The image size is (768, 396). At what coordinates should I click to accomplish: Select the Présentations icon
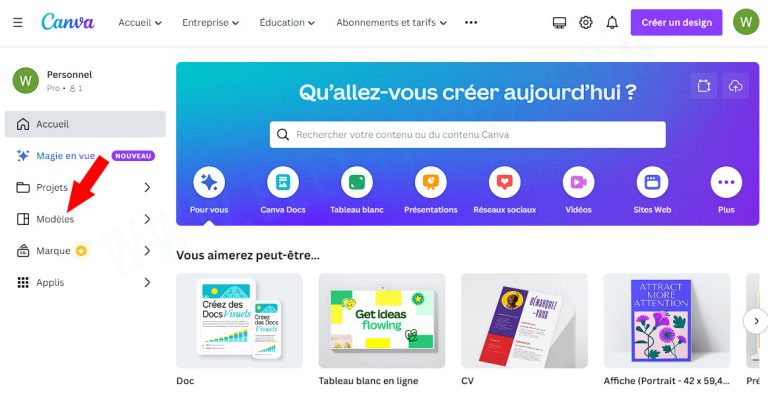431,182
